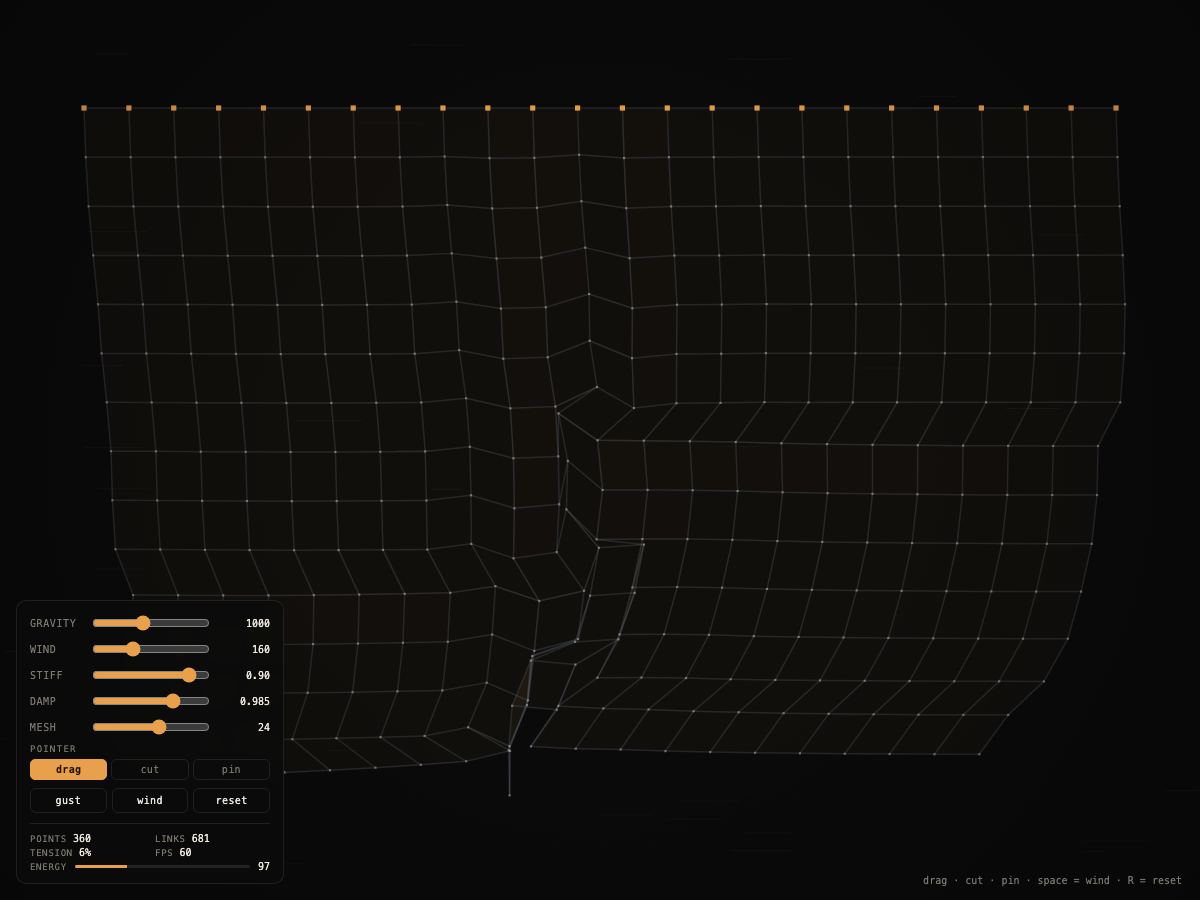Click the damping value 0.985
1200x900 pixels.
(255, 701)
